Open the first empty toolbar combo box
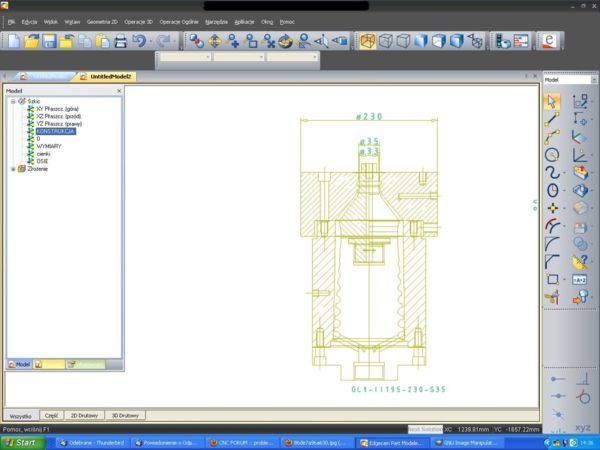Viewport: 600px width, 450px height. pyautogui.click(x=185, y=57)
